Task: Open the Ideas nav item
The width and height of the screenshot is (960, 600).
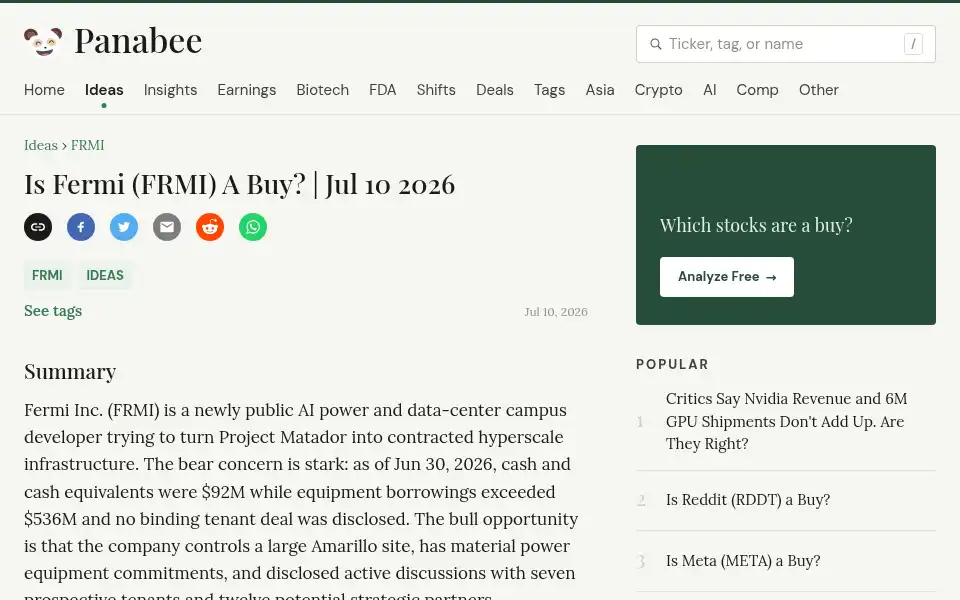Action: 104,90
